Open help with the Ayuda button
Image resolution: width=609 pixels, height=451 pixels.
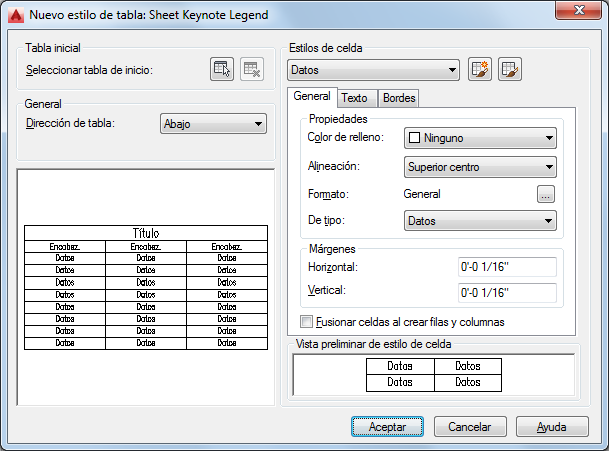tap(552, 427)
